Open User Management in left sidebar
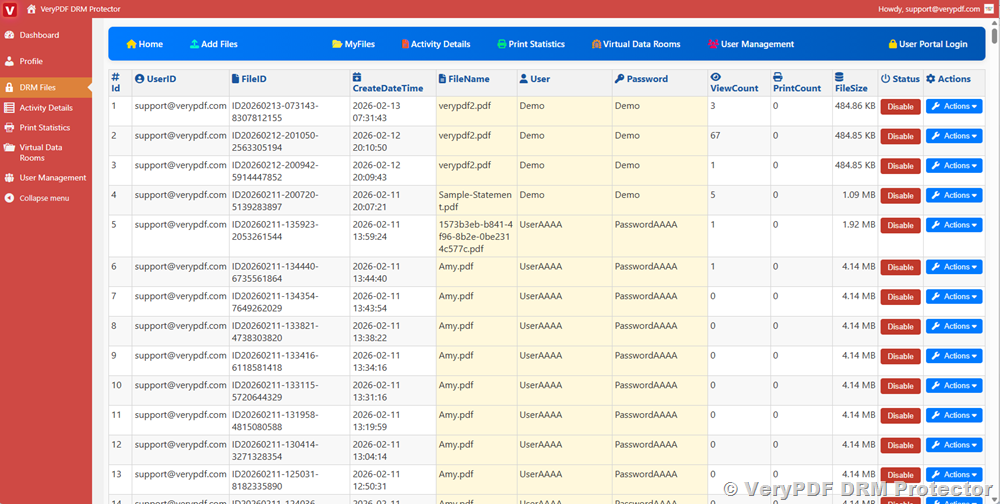This screenshot has height=504, width=1000. click(x=52, y=178)
